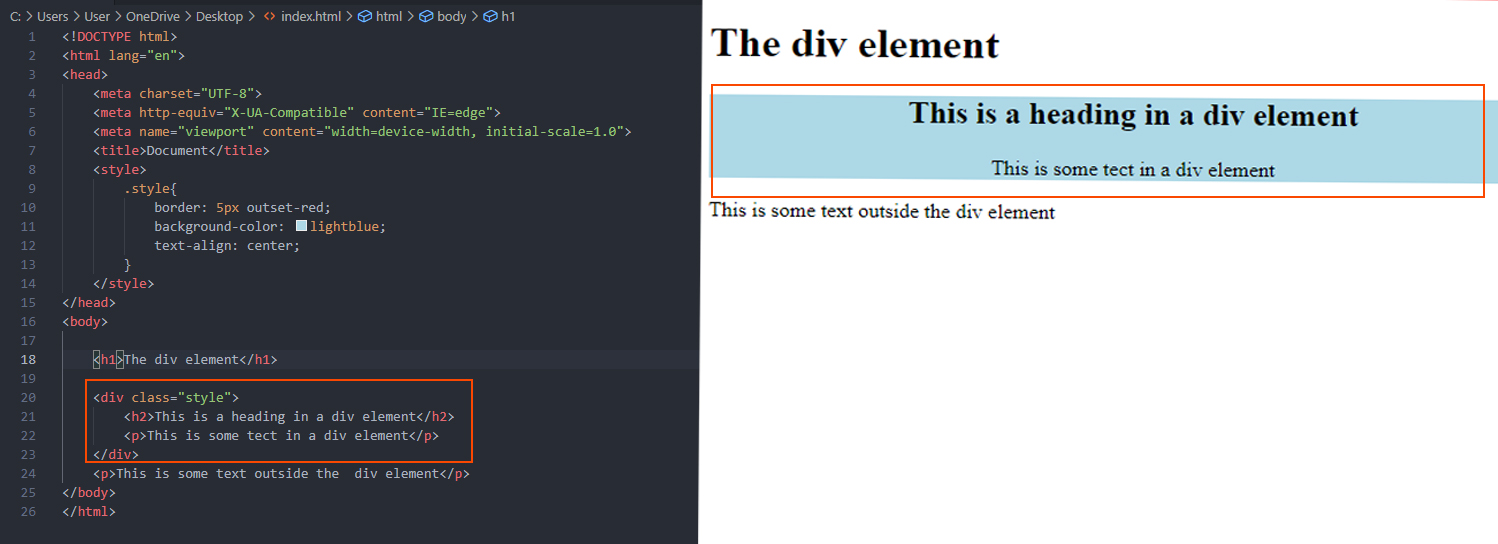Click the meta charset="UTF-8" line
This screenshot has width=1498, height=544.
[x=177, y=94]
